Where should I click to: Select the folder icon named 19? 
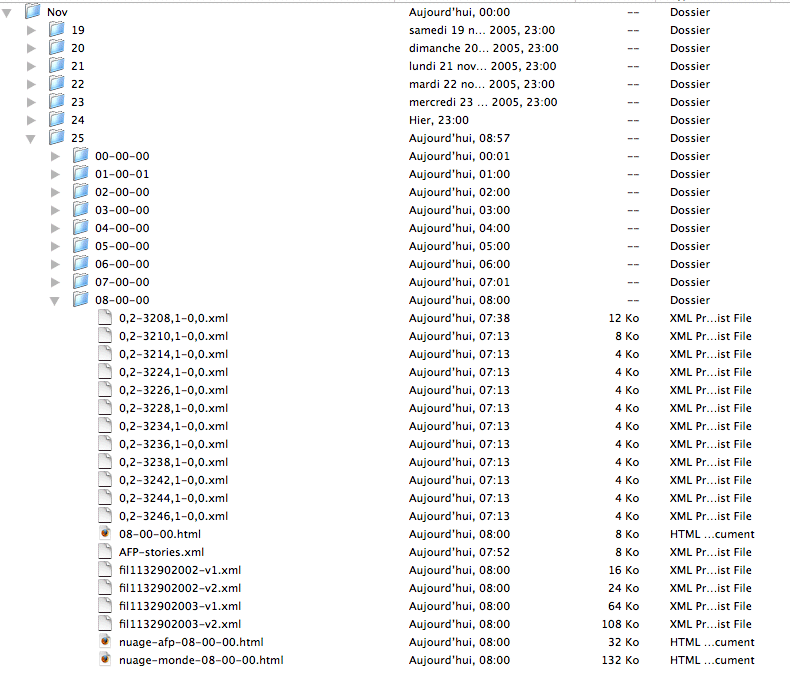[x=56, y=29]
